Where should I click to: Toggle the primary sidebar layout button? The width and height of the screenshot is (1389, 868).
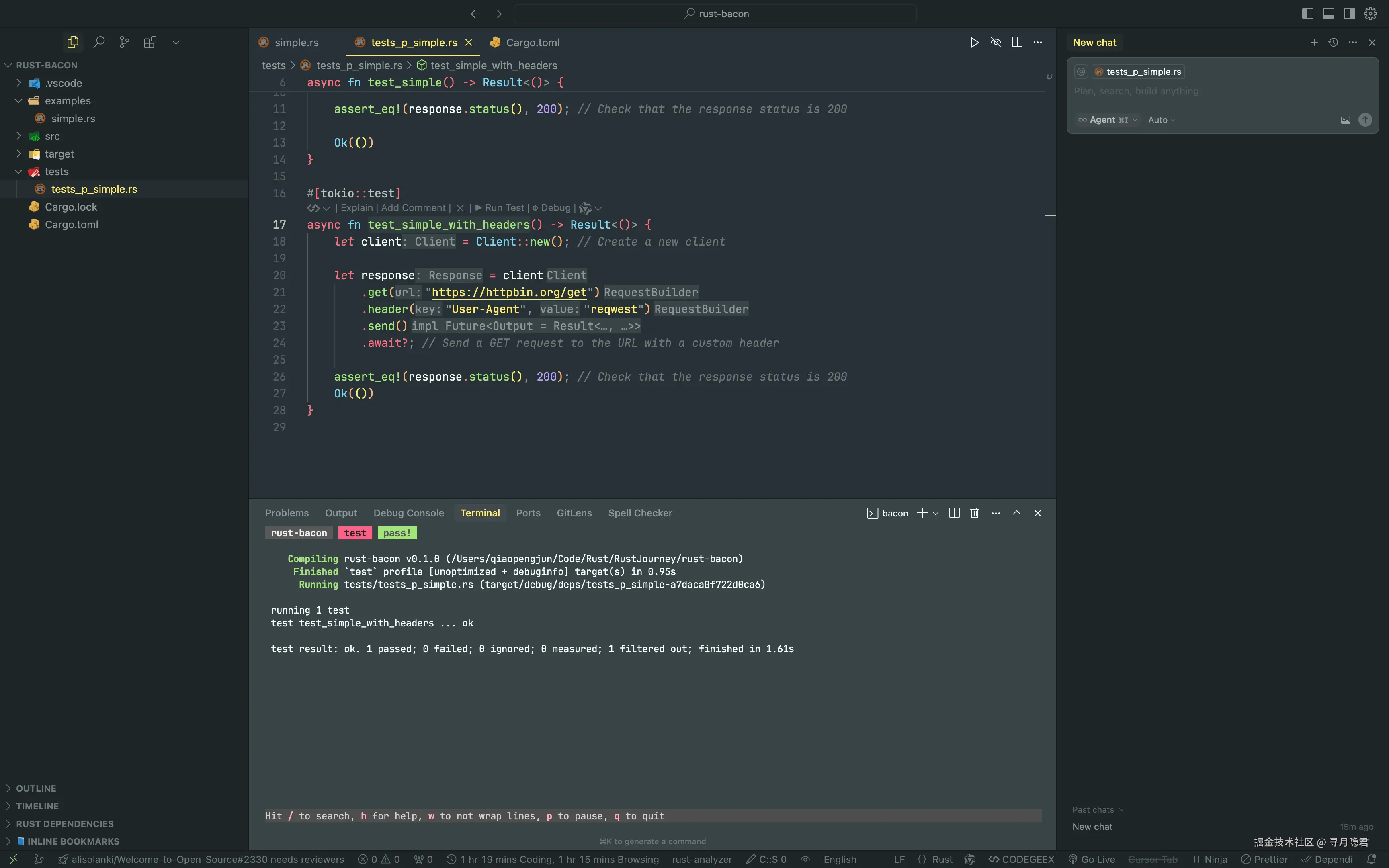pyautogui.click(x=1307, y=13)
